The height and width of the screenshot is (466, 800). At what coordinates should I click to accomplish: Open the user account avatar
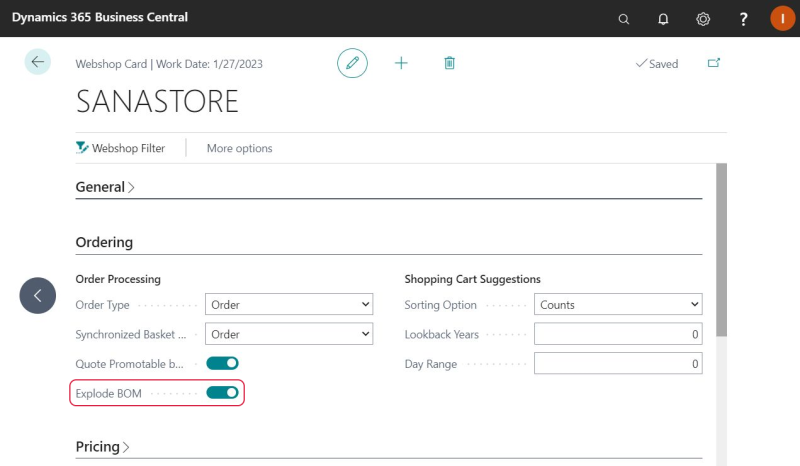(782, 18)
